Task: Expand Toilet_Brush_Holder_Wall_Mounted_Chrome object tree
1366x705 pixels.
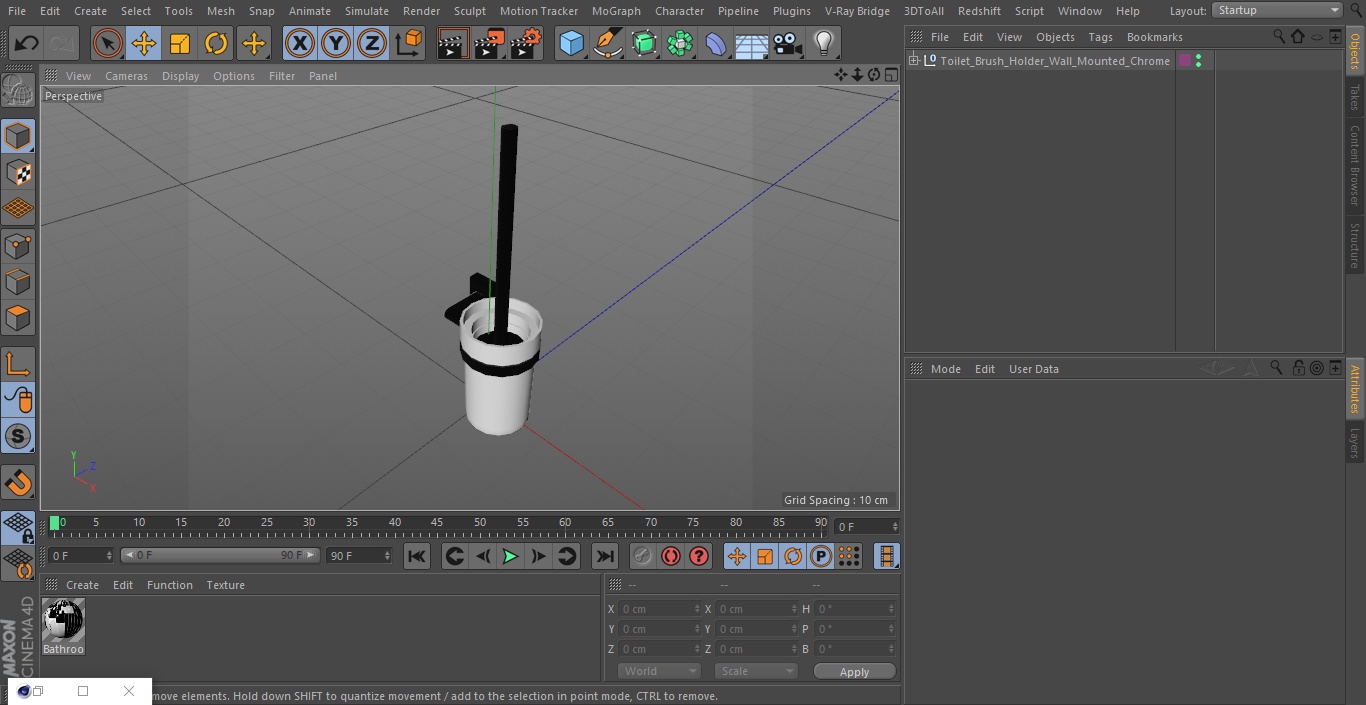Action: [913, 61]
